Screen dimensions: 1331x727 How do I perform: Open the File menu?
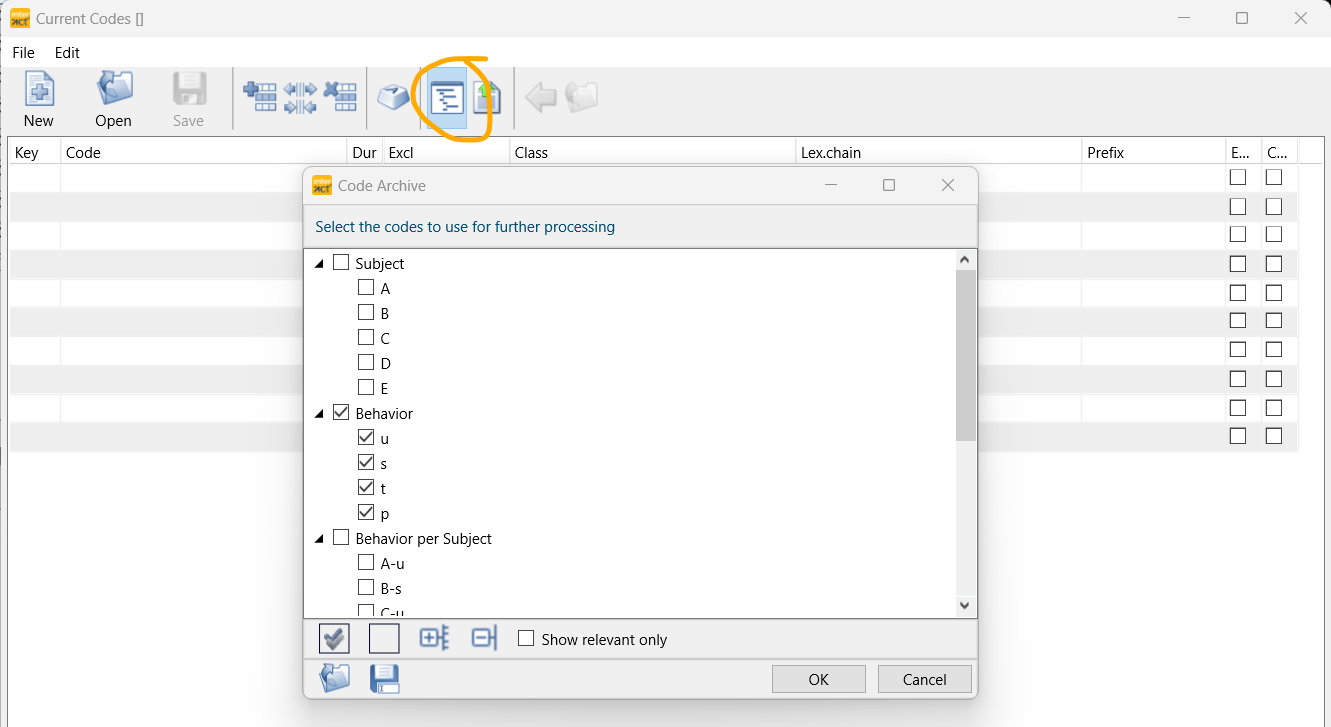click(24, 53)
